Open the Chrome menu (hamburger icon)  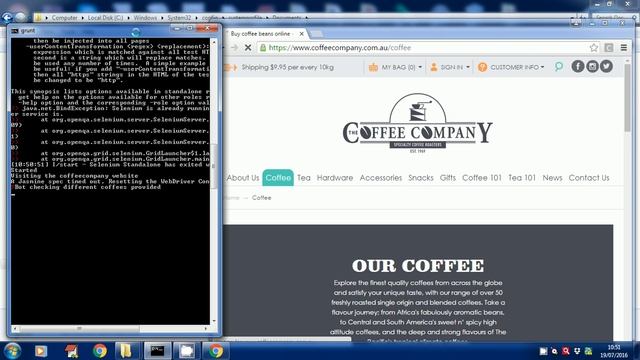(624, 48)
